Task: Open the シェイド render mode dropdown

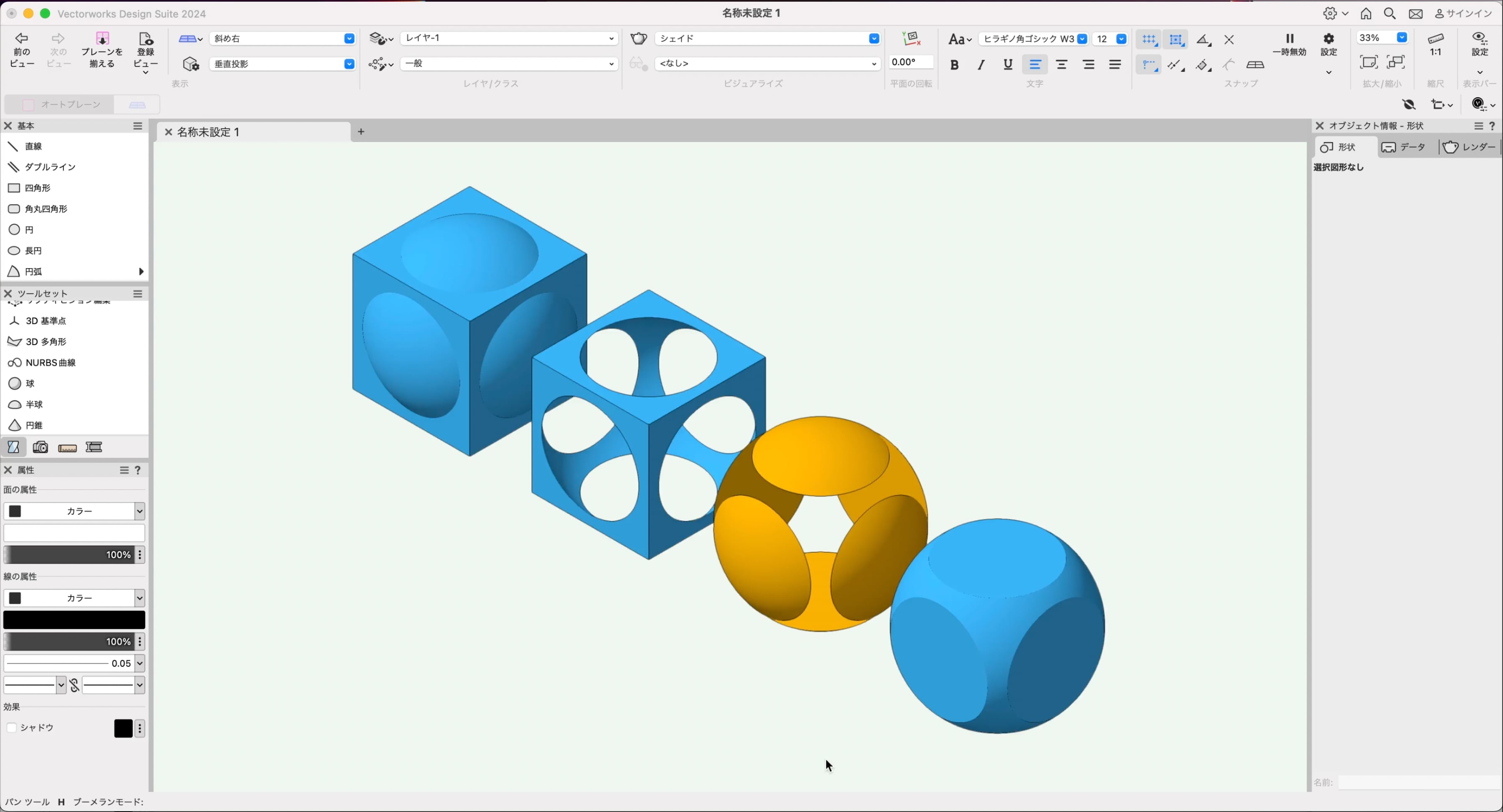Action: pos(768,38)
